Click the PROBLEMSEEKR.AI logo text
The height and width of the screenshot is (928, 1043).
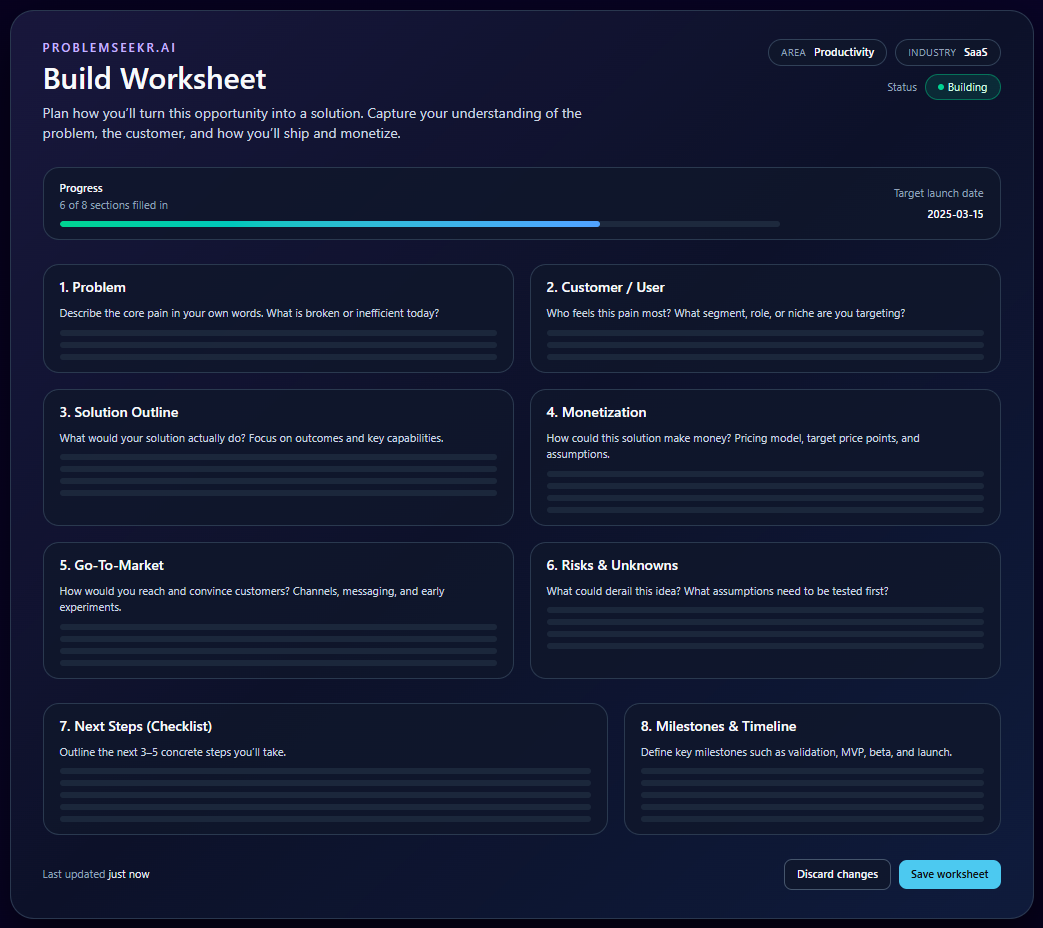pos(108,47)
